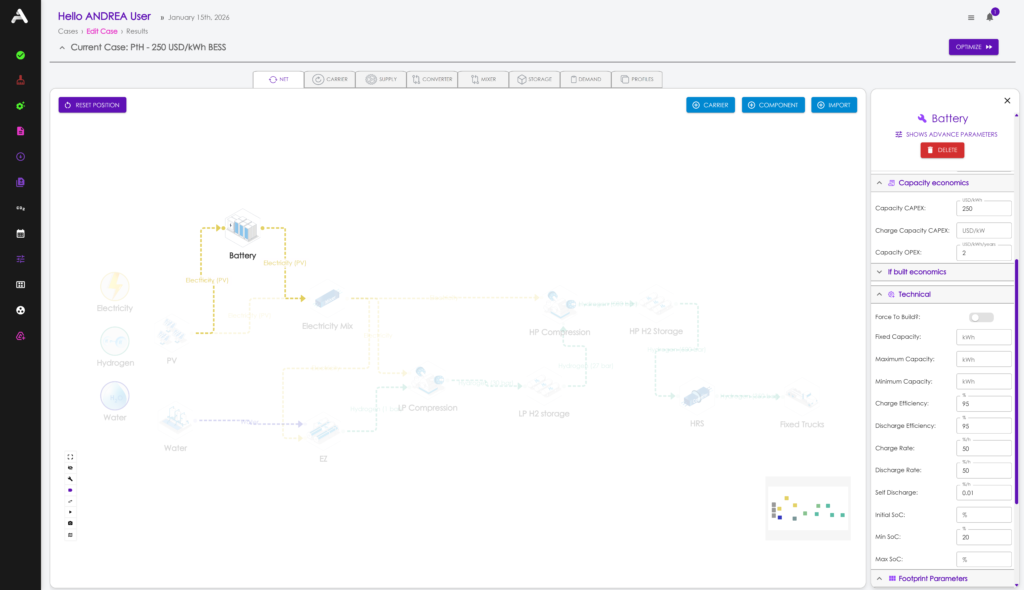Click the Capacity CAPEX input field
The width and height of the screenshot is (1024, 590).
coord(983,208)
